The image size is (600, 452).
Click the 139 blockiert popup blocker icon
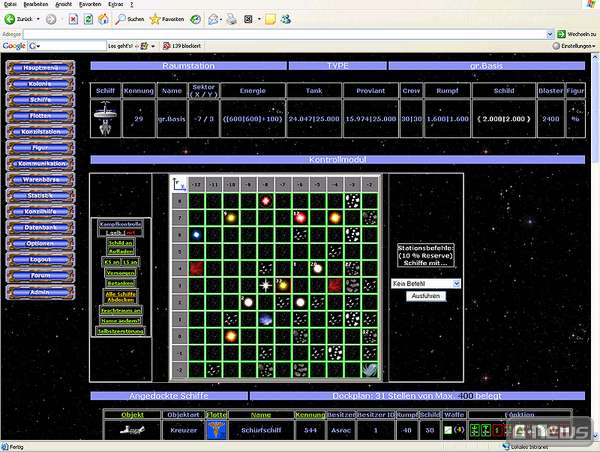click(x=166, y=46)
